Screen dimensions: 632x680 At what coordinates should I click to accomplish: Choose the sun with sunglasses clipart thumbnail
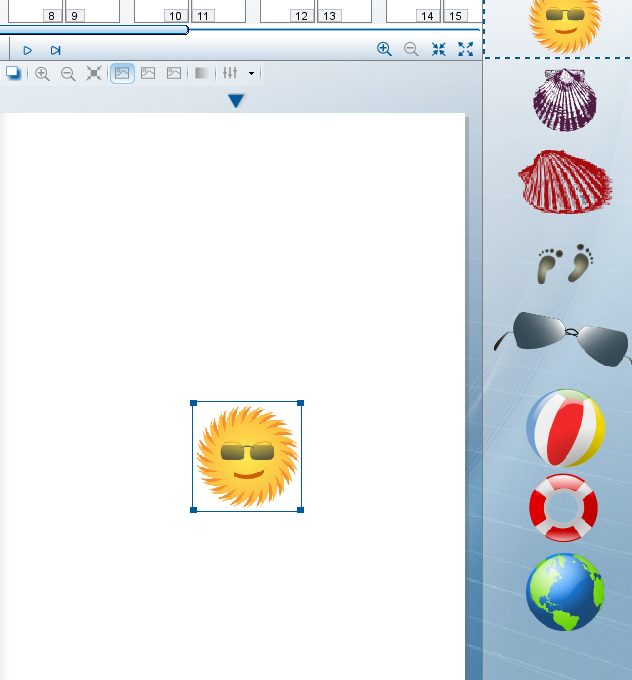pos(565,25)
